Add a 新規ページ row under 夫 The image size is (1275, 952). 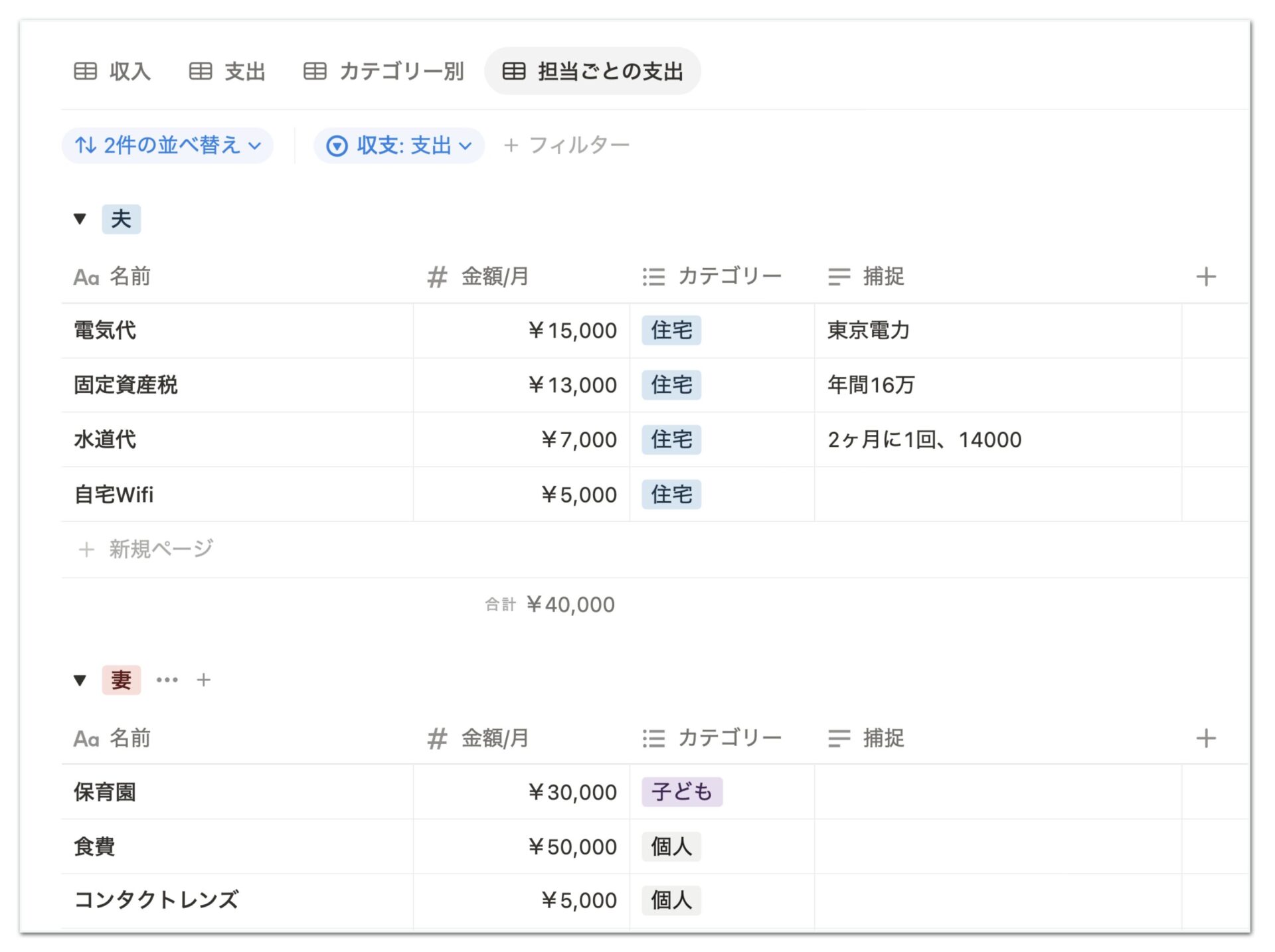tap(146, 549)
